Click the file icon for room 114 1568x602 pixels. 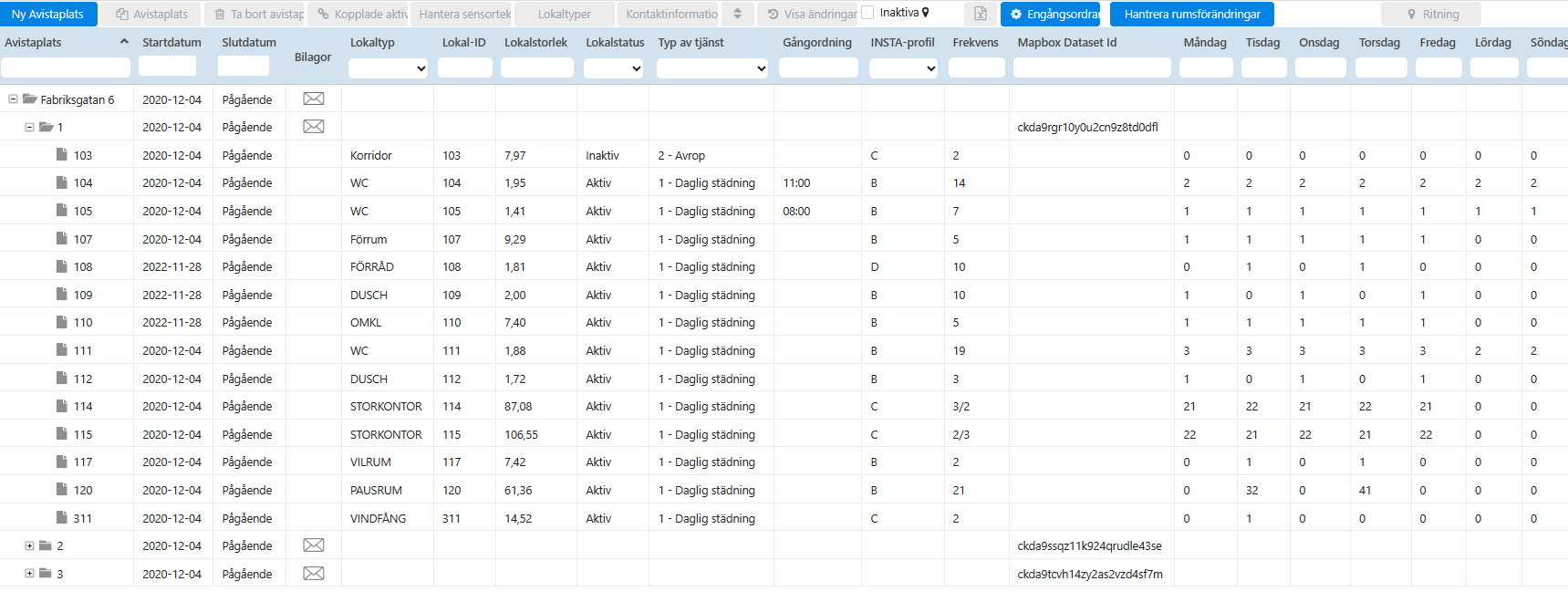[x=62, y=406]
